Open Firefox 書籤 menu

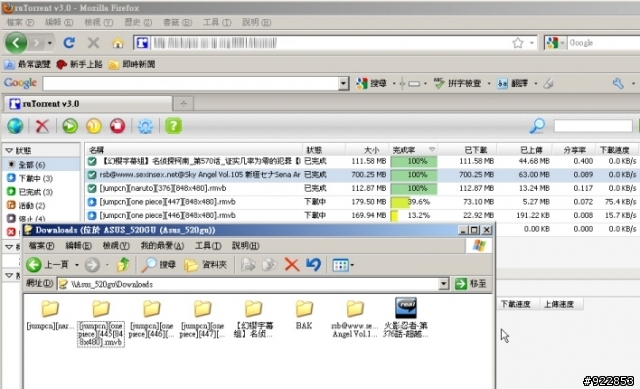177,22
